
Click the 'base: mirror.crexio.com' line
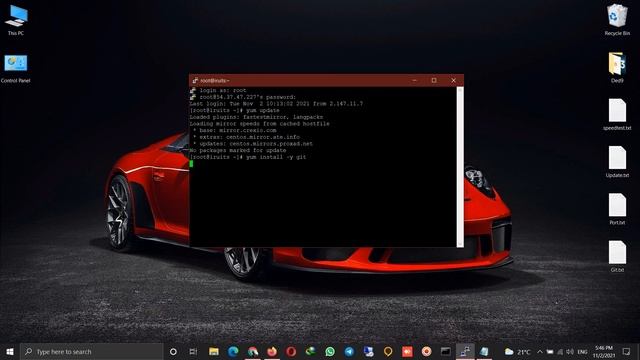(234, 130)
